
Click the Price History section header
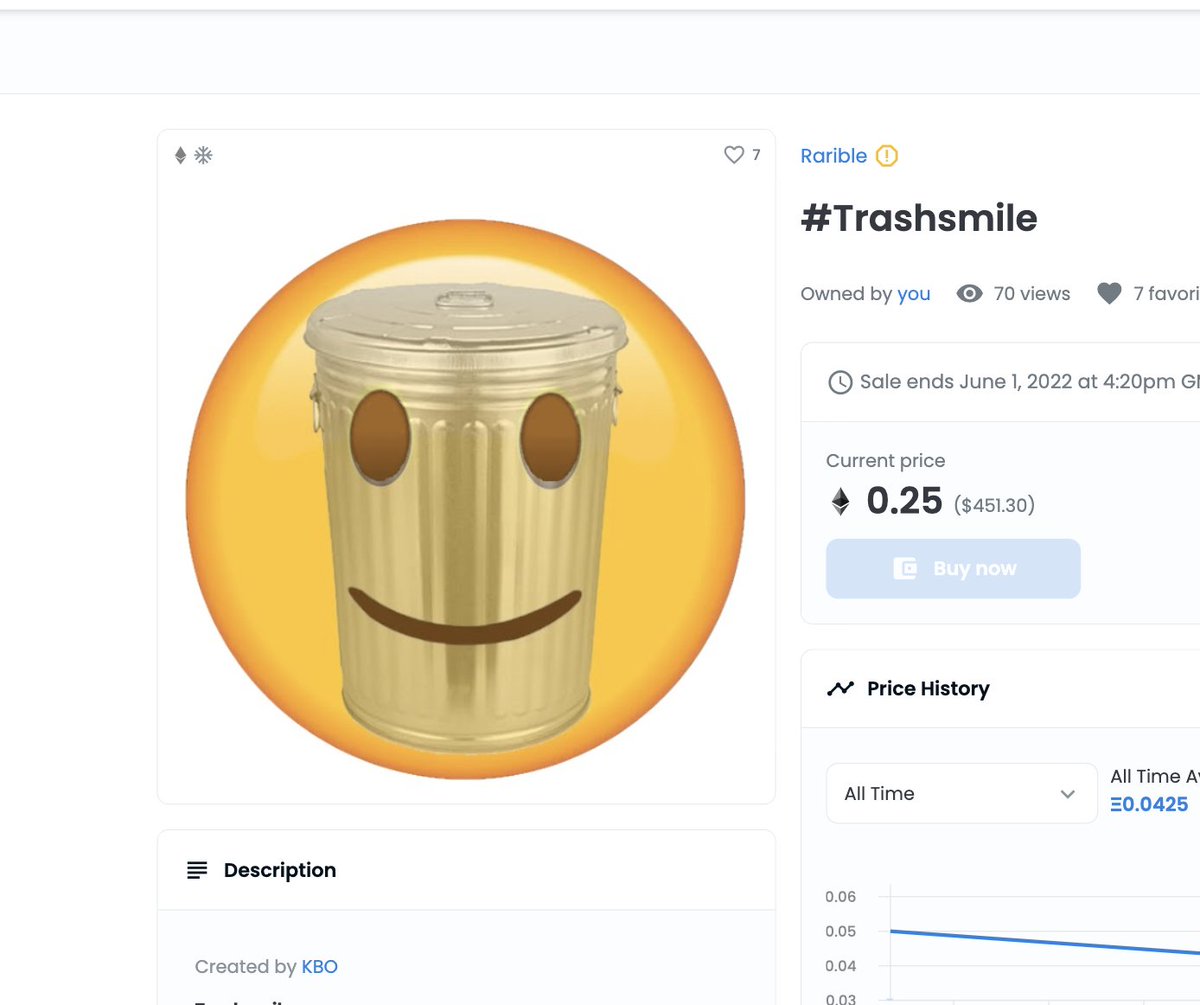pos(1000,689)
